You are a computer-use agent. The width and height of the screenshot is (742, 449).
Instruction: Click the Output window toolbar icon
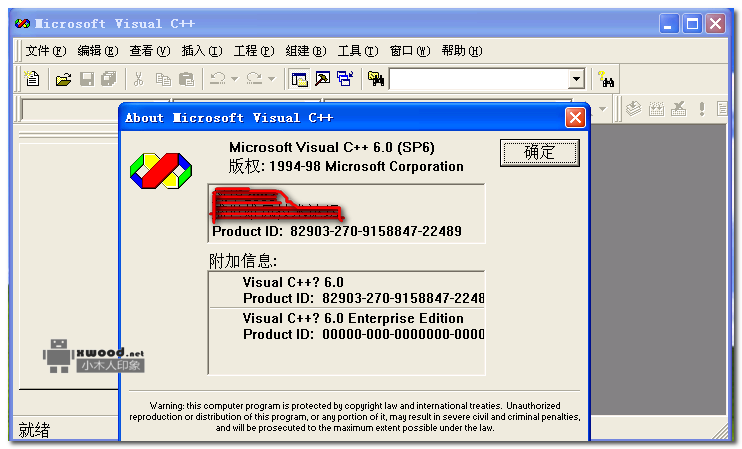(322, 79)
